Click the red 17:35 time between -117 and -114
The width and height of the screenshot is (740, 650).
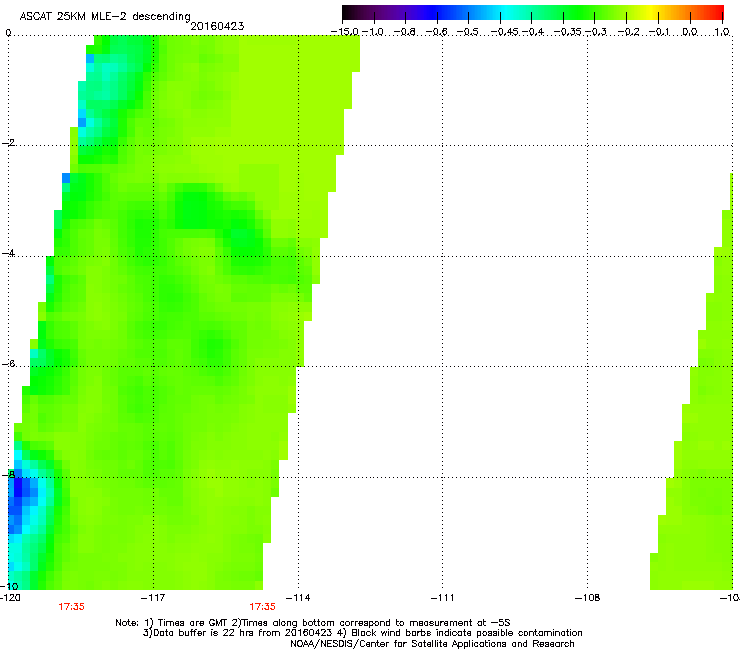click(262, 607)
